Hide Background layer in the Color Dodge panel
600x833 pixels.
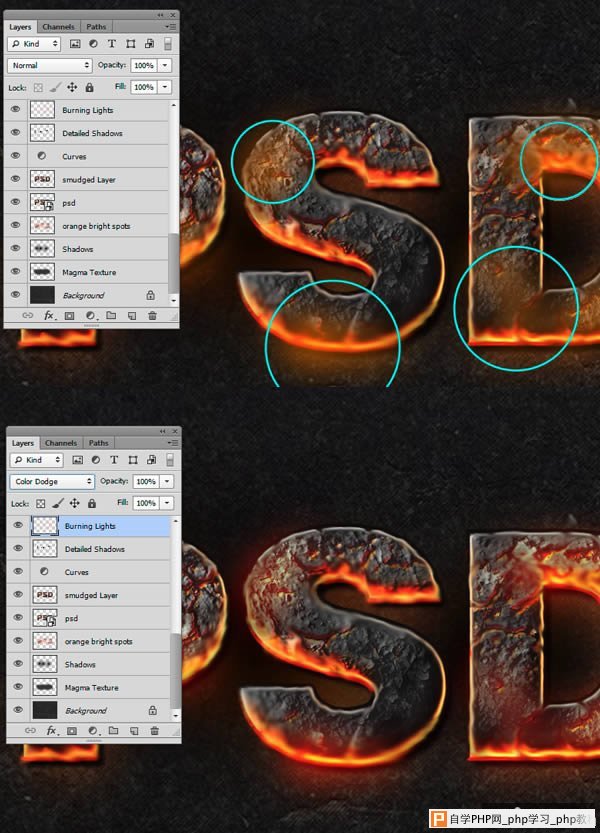tap(18, 710)
